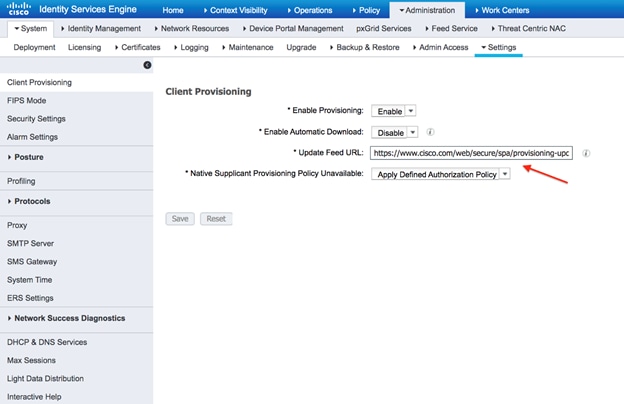The width and height of the screenshot is (624, 404).
Task: Open the Settings submenu
Action: pos(499,47)
